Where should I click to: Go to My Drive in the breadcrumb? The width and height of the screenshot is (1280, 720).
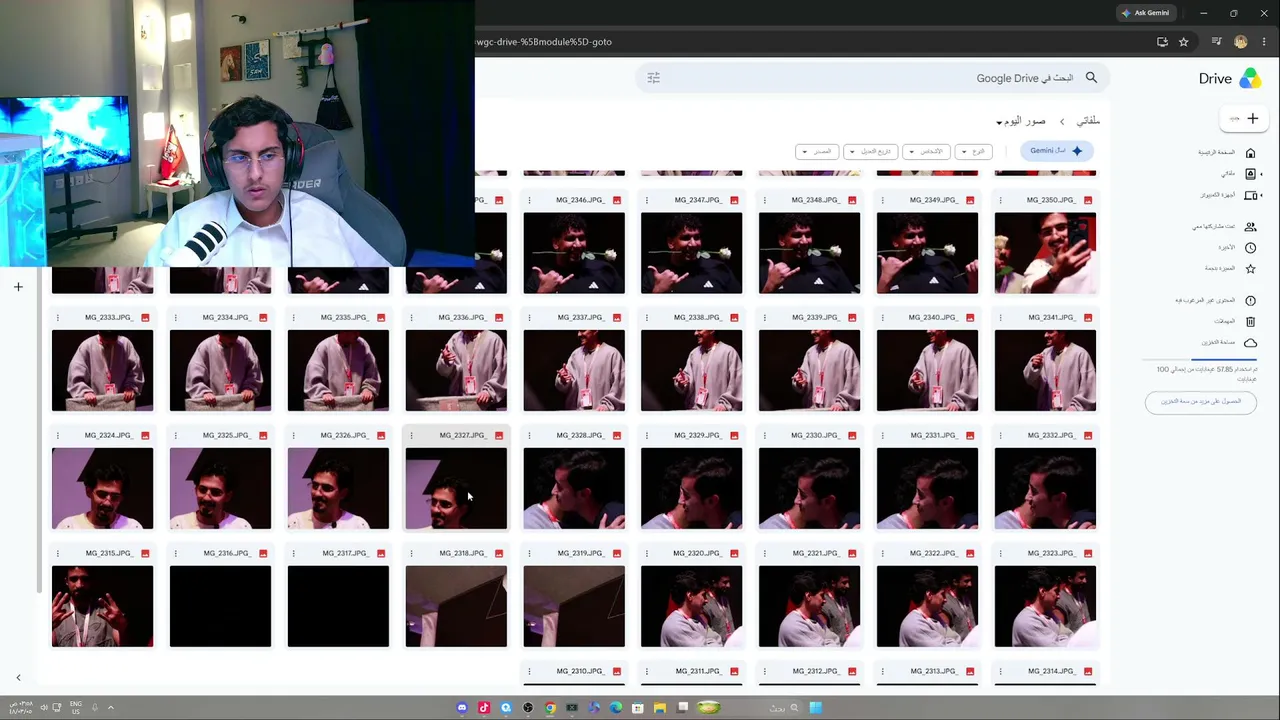tap(1088, 121)
